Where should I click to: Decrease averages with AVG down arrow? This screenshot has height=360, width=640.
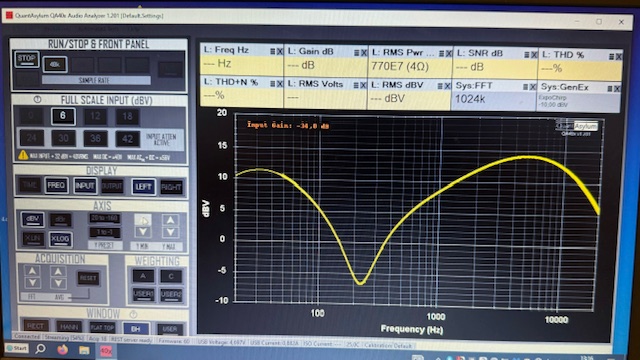pos(58,283)
